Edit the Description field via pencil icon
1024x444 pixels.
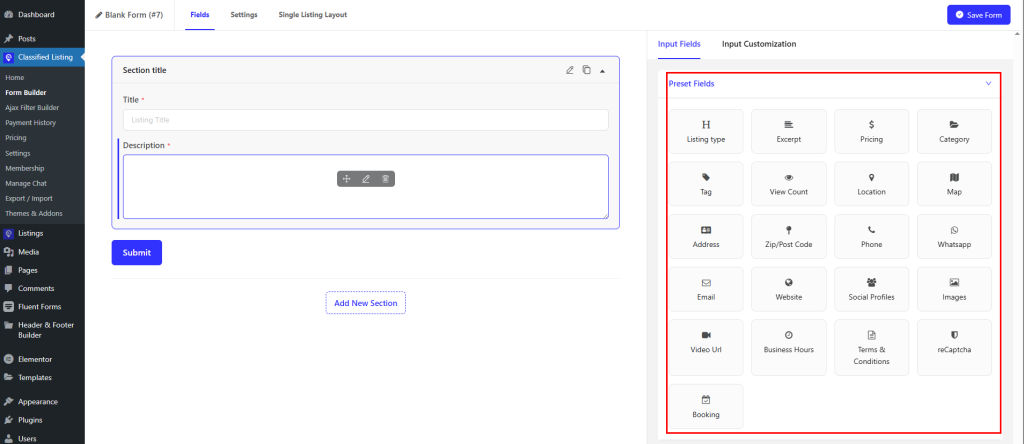coord(366,179)
